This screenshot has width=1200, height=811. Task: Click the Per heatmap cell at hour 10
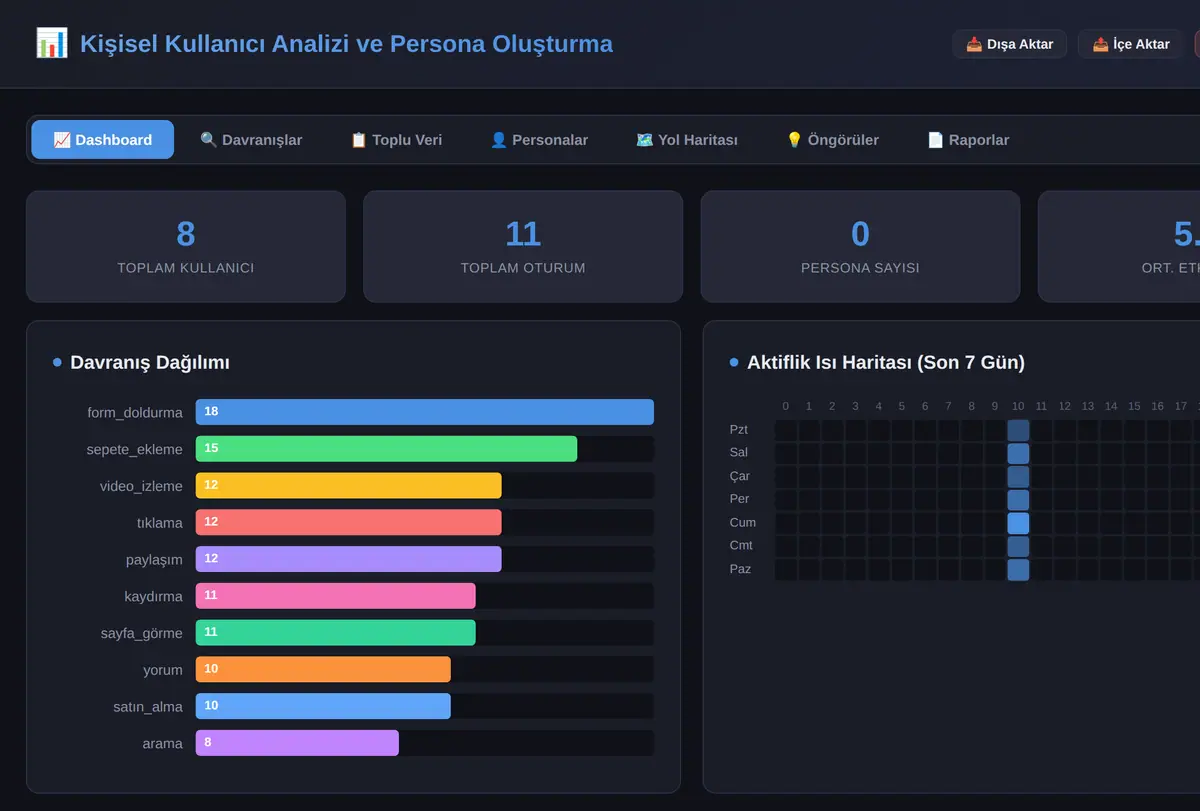point(1018,500)
